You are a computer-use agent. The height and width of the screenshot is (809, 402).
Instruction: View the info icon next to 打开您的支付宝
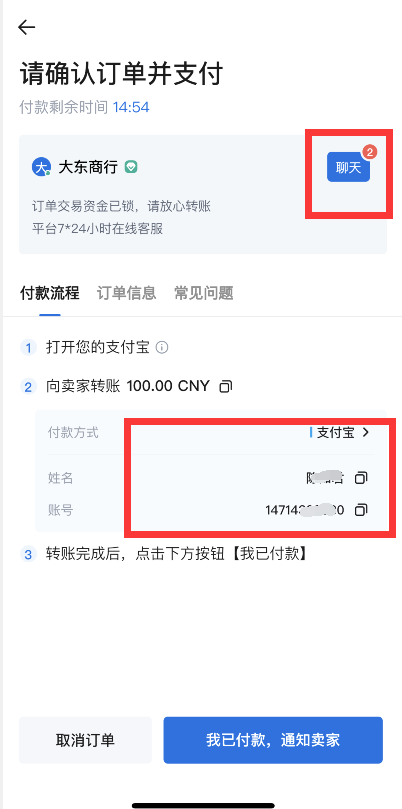[162, 348]
